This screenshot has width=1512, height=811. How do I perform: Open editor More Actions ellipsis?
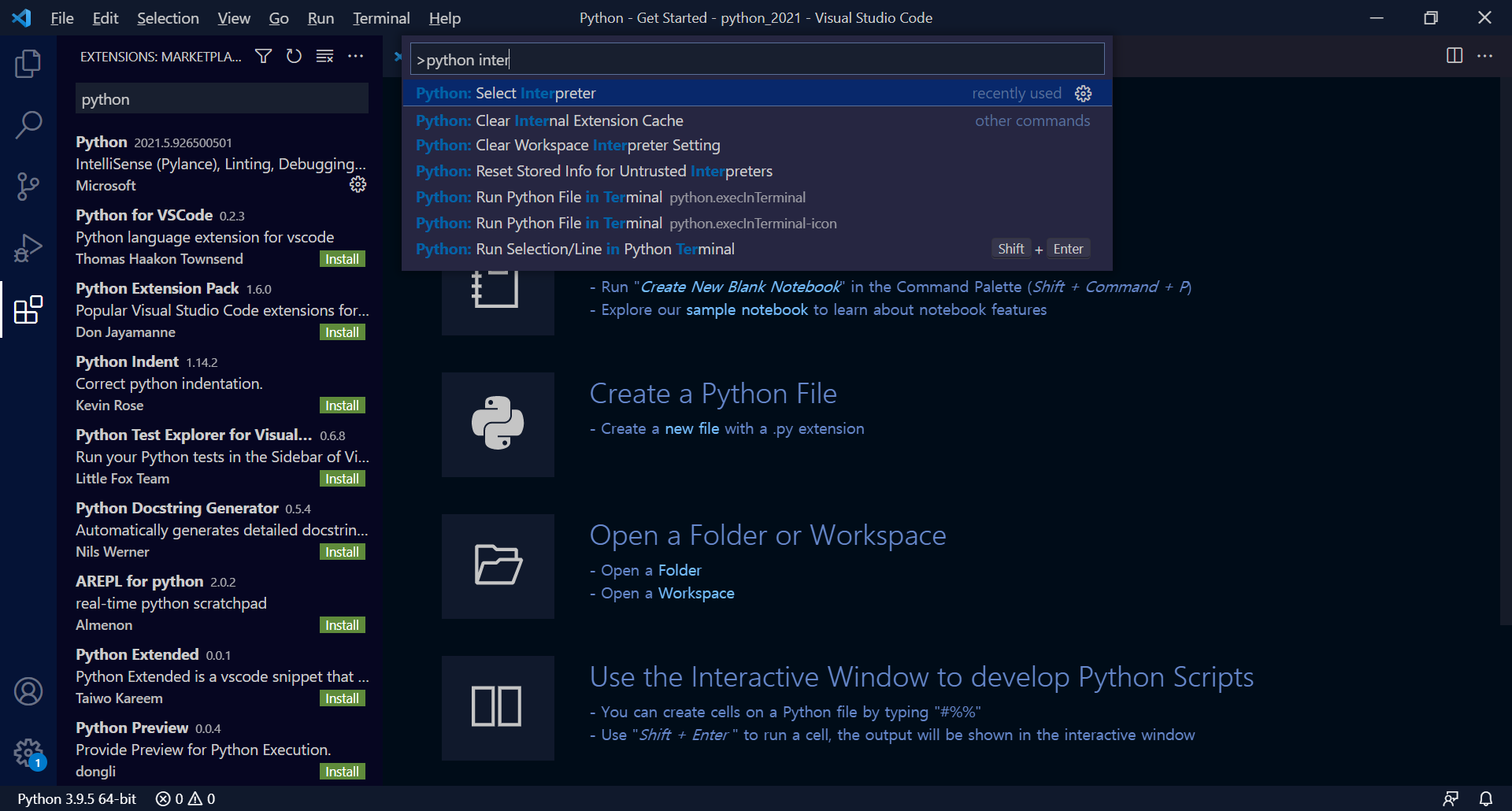point(1485,56)
